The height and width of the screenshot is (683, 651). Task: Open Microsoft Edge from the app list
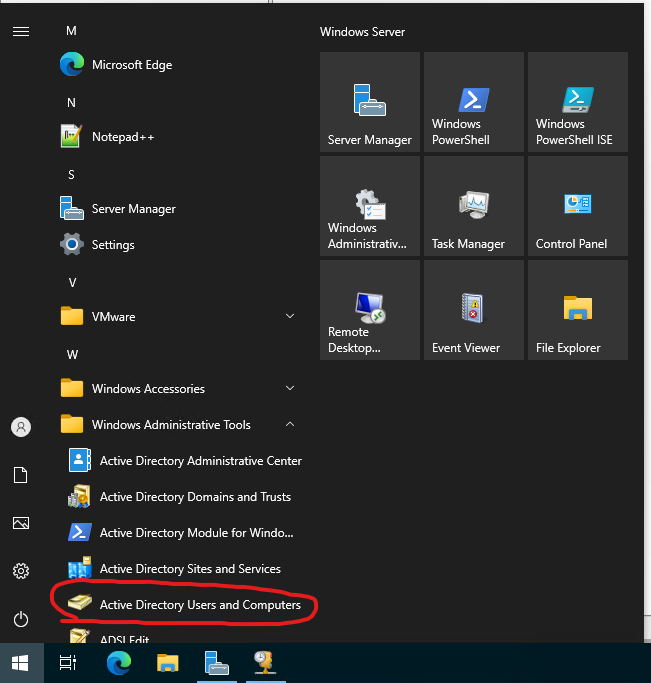point(131,65)
